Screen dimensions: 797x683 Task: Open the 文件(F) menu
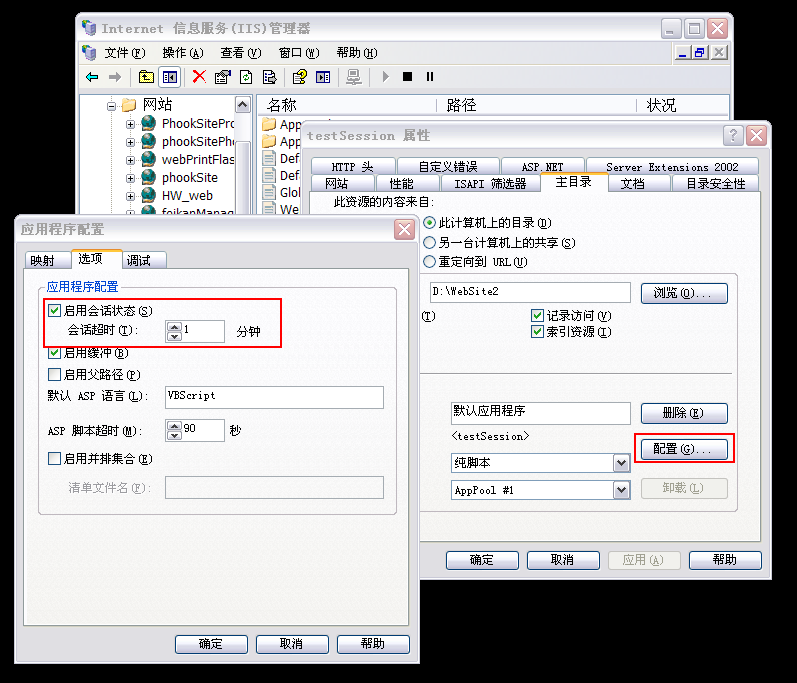click(125, 52)
